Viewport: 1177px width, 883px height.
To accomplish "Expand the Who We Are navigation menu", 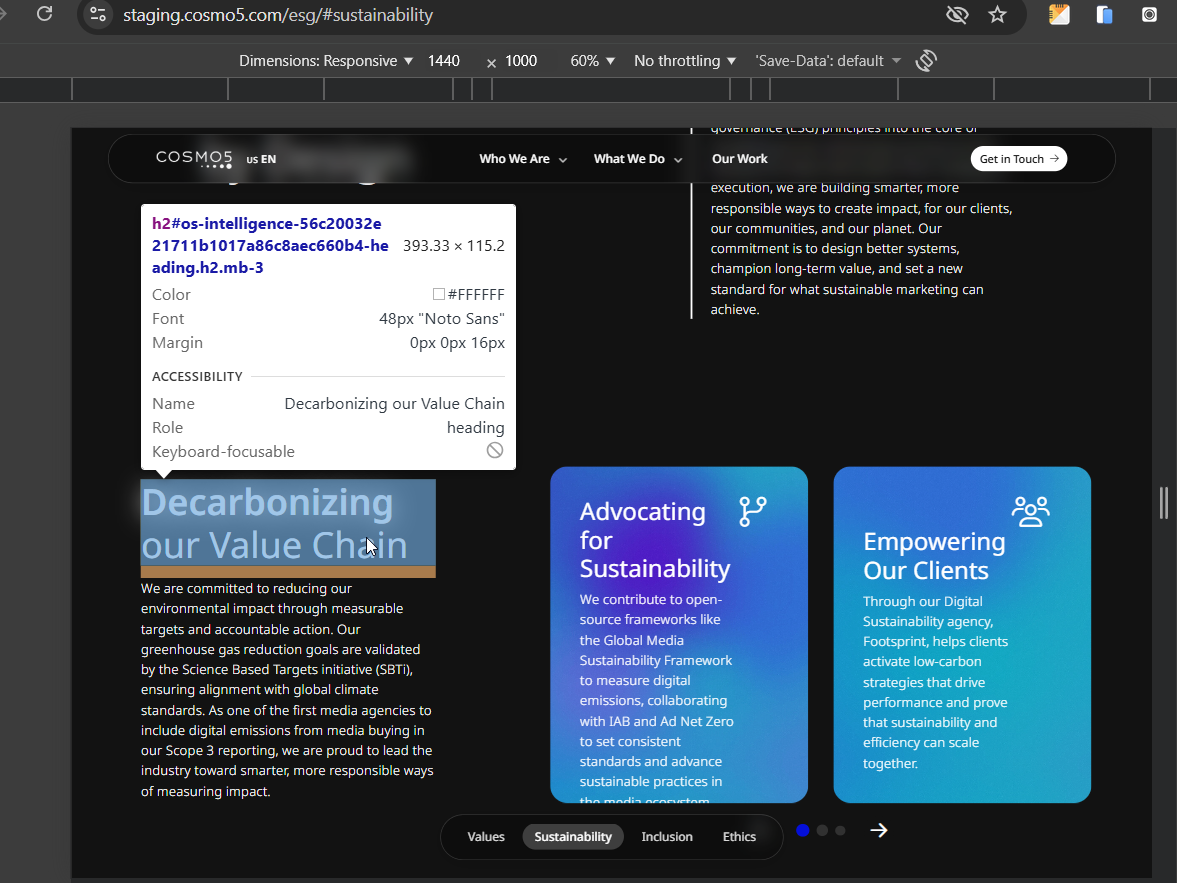I will pyautogui.click(x=522, y=159).
